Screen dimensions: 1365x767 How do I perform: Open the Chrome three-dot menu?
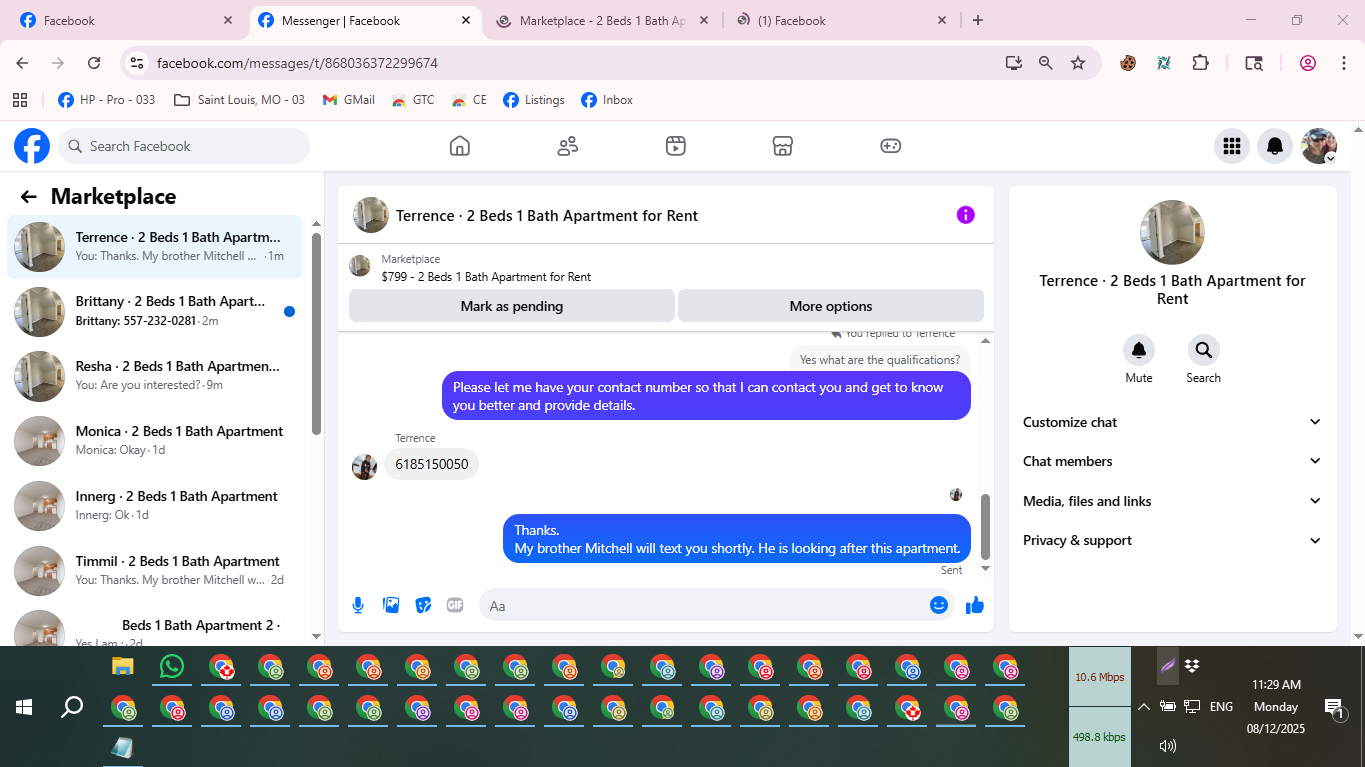click(x=1343, y=63)
